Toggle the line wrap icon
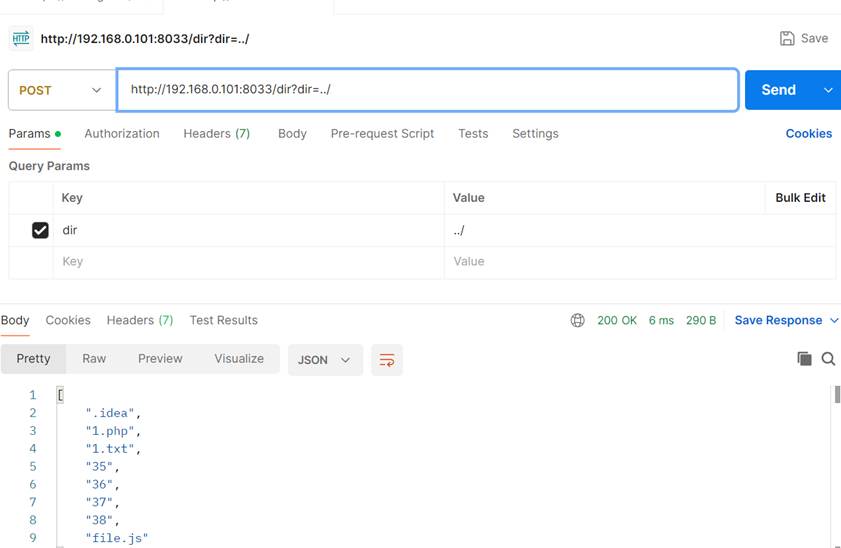Image resolution: width=841 pixels, height=548 pixels. click(x=387, y=360)
